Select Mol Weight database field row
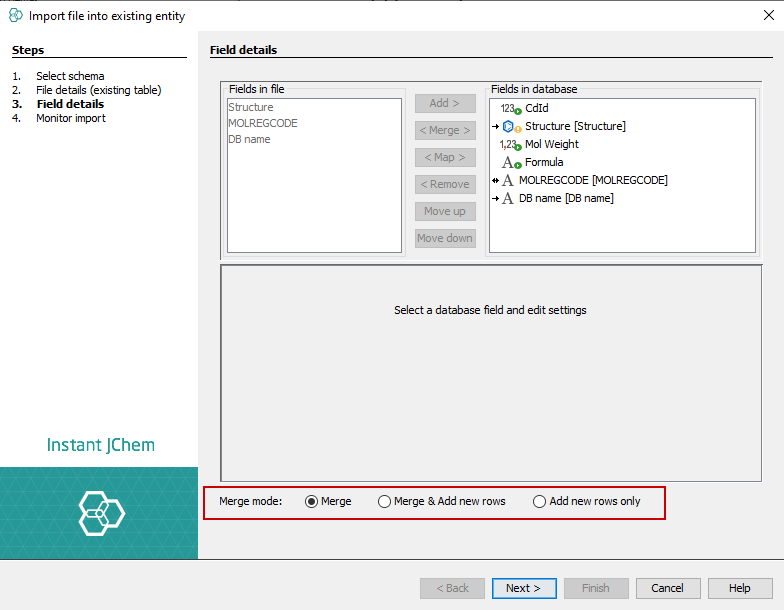This screenshot has height=610, width=784. [551, 145]
